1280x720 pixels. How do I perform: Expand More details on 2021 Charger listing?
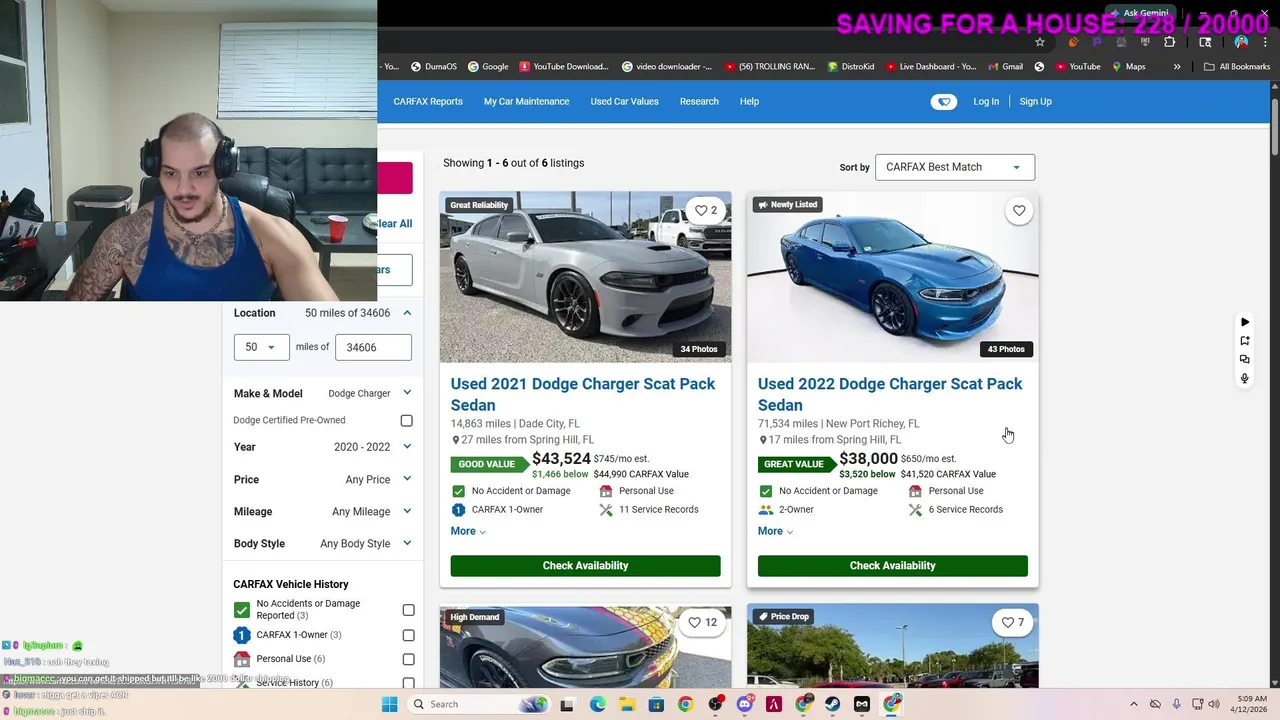click(468, 531)
